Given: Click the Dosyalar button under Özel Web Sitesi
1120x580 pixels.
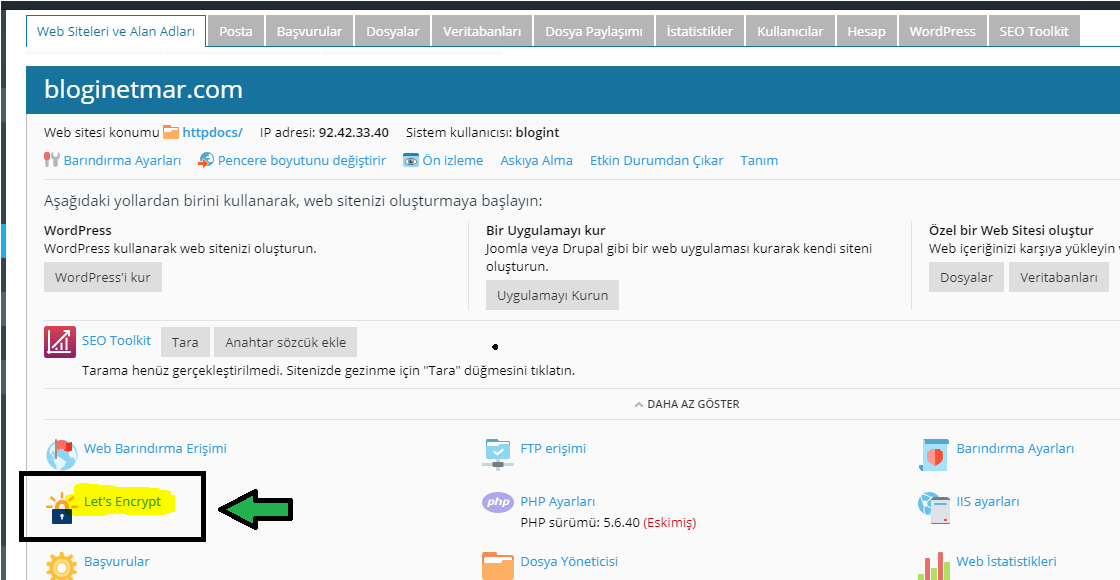Looking at the screenshot, I should pyautogui.click(x=966, y=277).
